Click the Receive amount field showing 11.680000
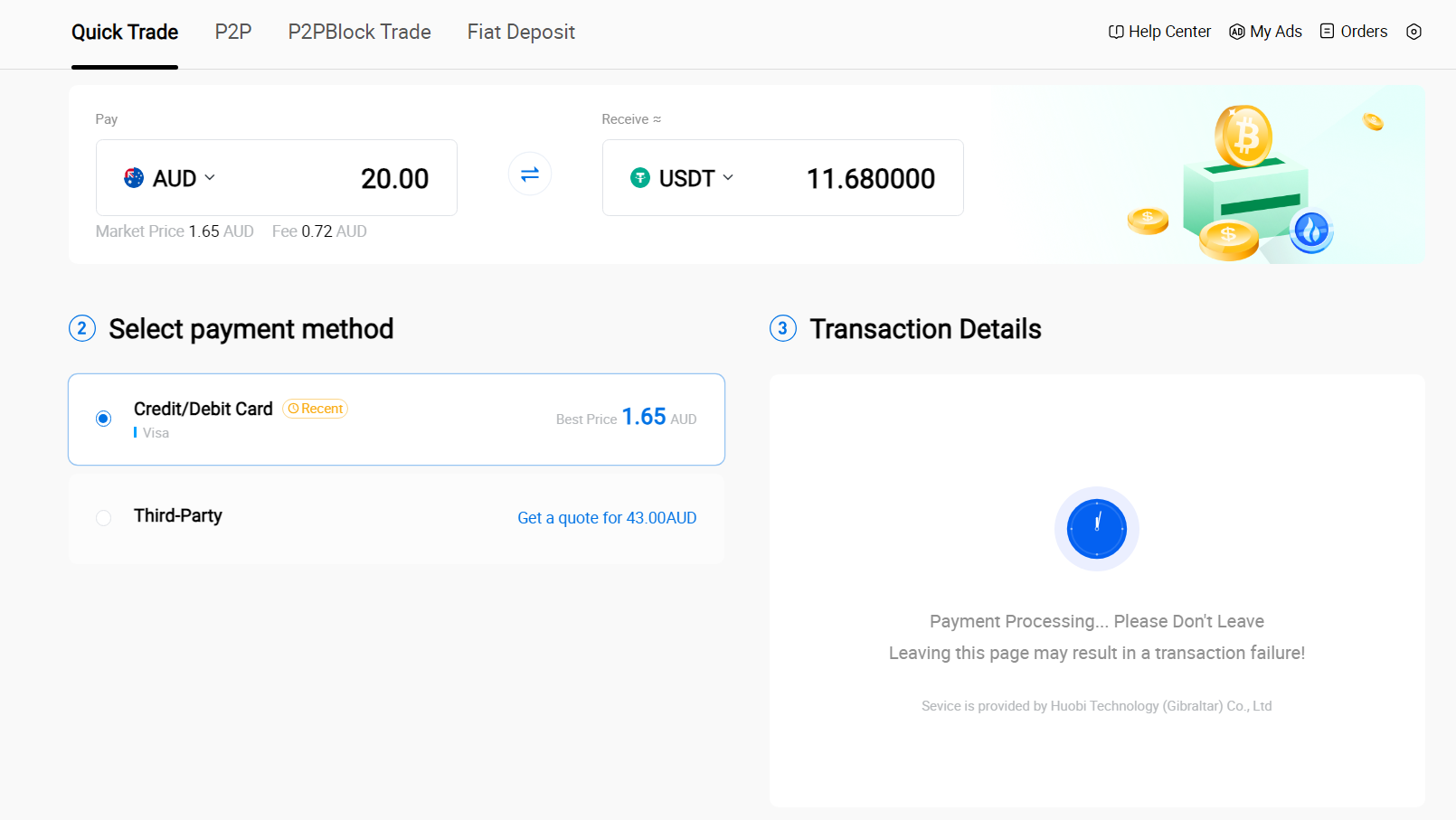The width and height of the screenshot is (1456, 820). 870,179
